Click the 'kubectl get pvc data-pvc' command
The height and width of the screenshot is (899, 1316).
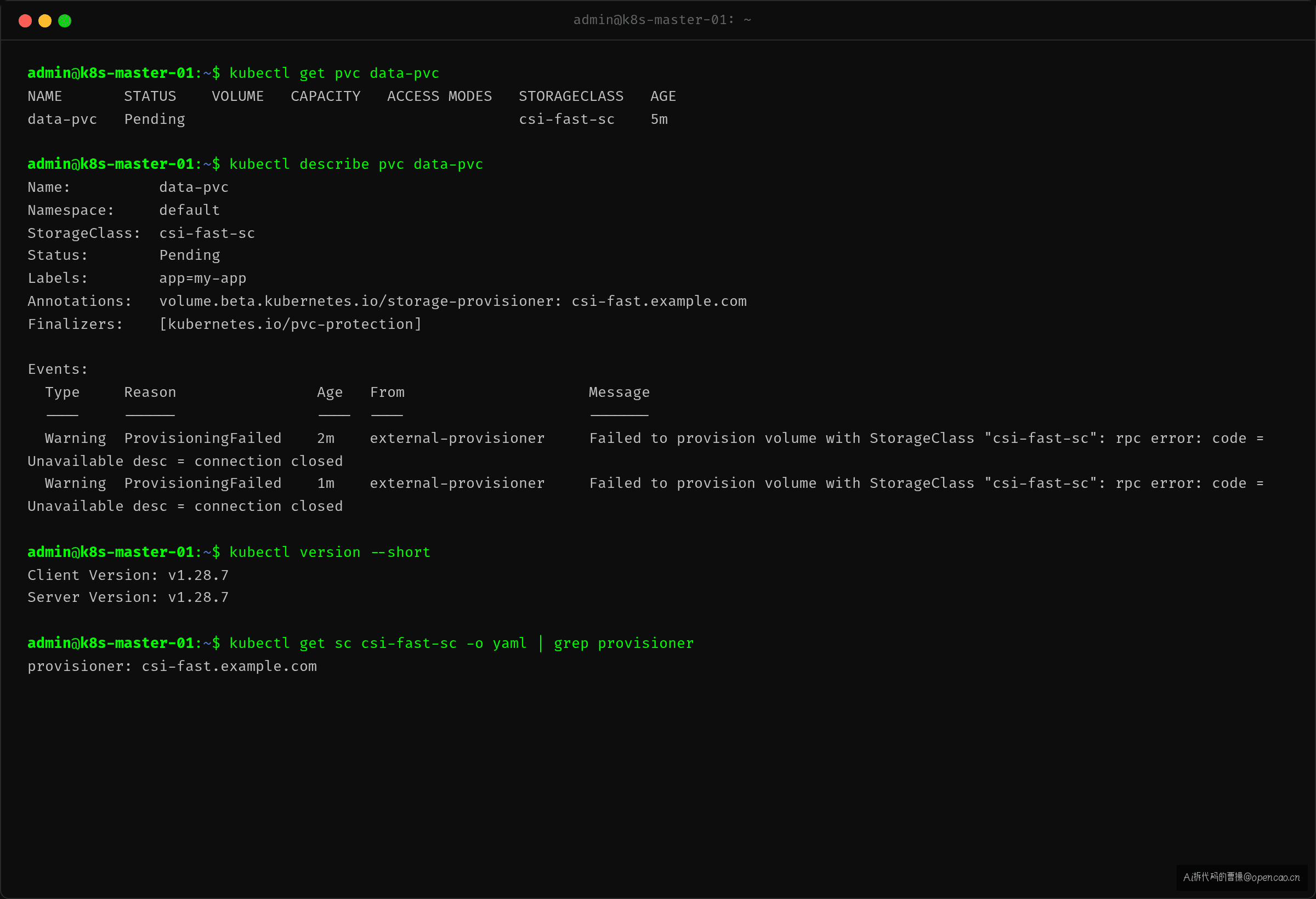point(334,73)
